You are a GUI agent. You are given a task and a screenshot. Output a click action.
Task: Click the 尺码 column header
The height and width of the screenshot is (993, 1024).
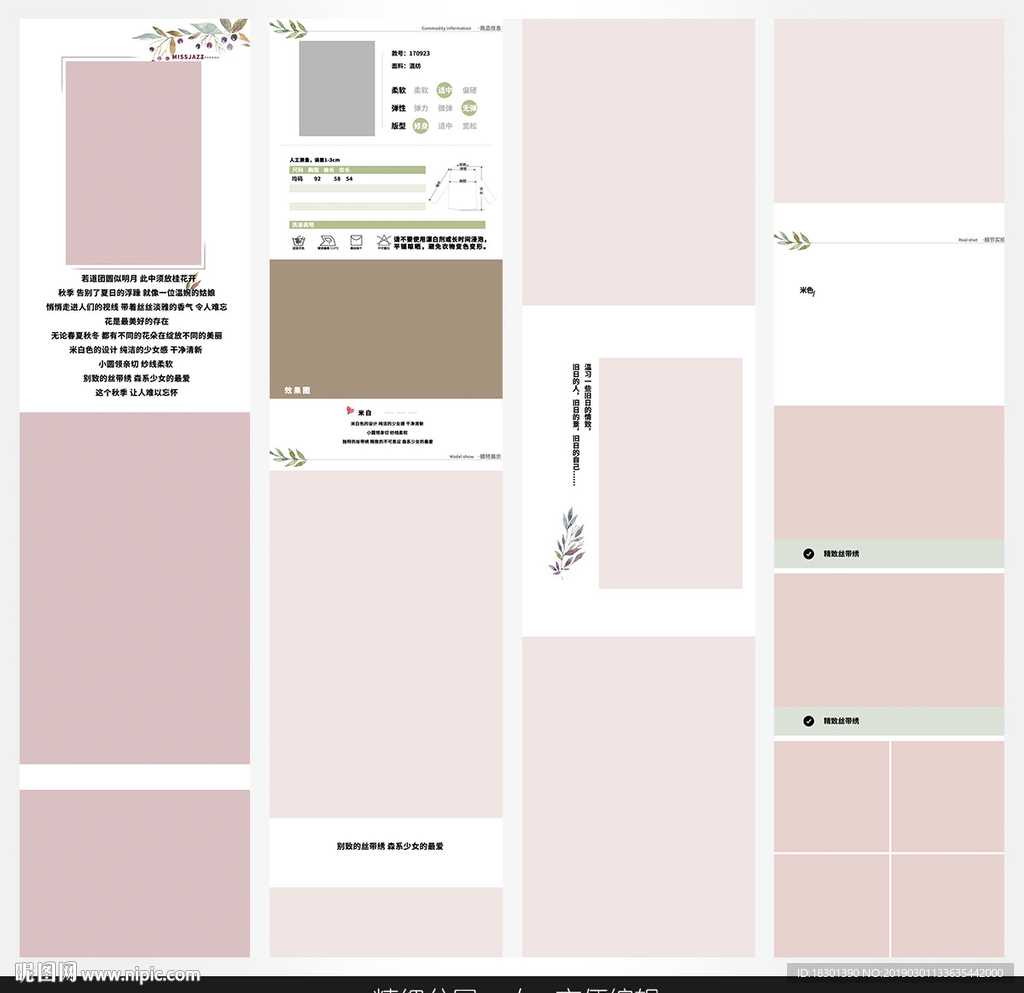click(298, 170)
